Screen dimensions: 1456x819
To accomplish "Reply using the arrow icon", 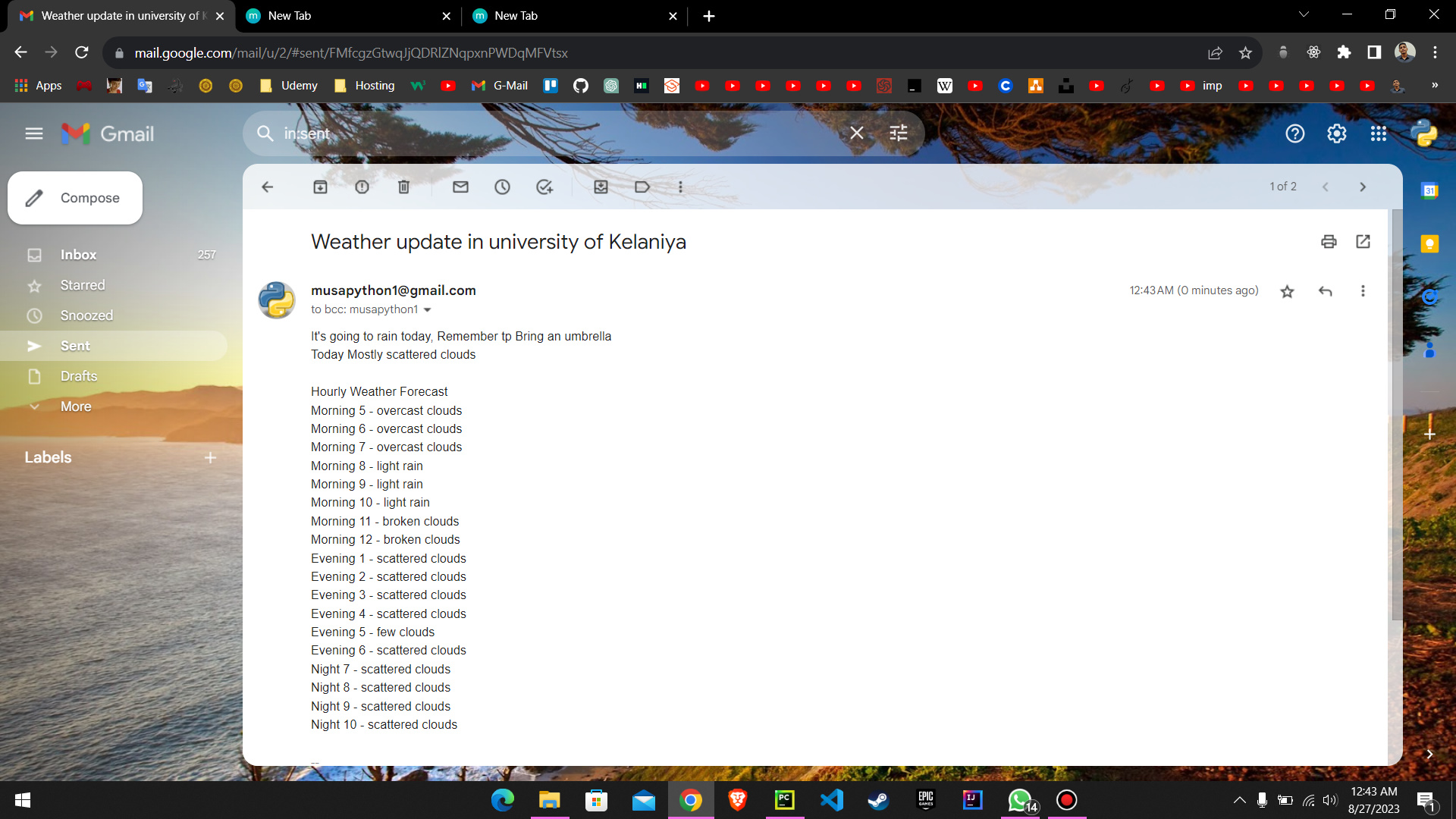I will point(1325,291).
